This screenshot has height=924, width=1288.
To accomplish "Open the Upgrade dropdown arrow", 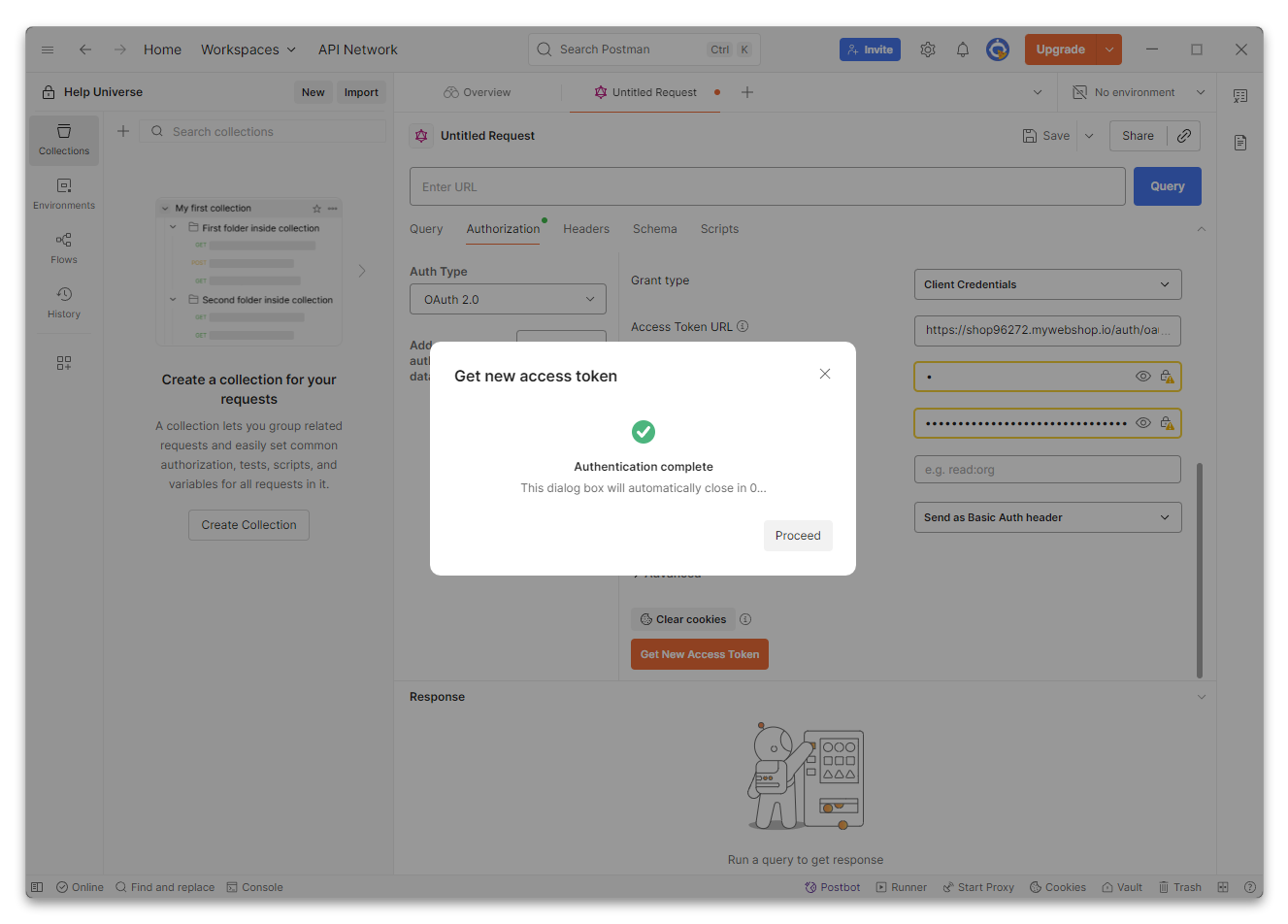I will point(1109,49).
